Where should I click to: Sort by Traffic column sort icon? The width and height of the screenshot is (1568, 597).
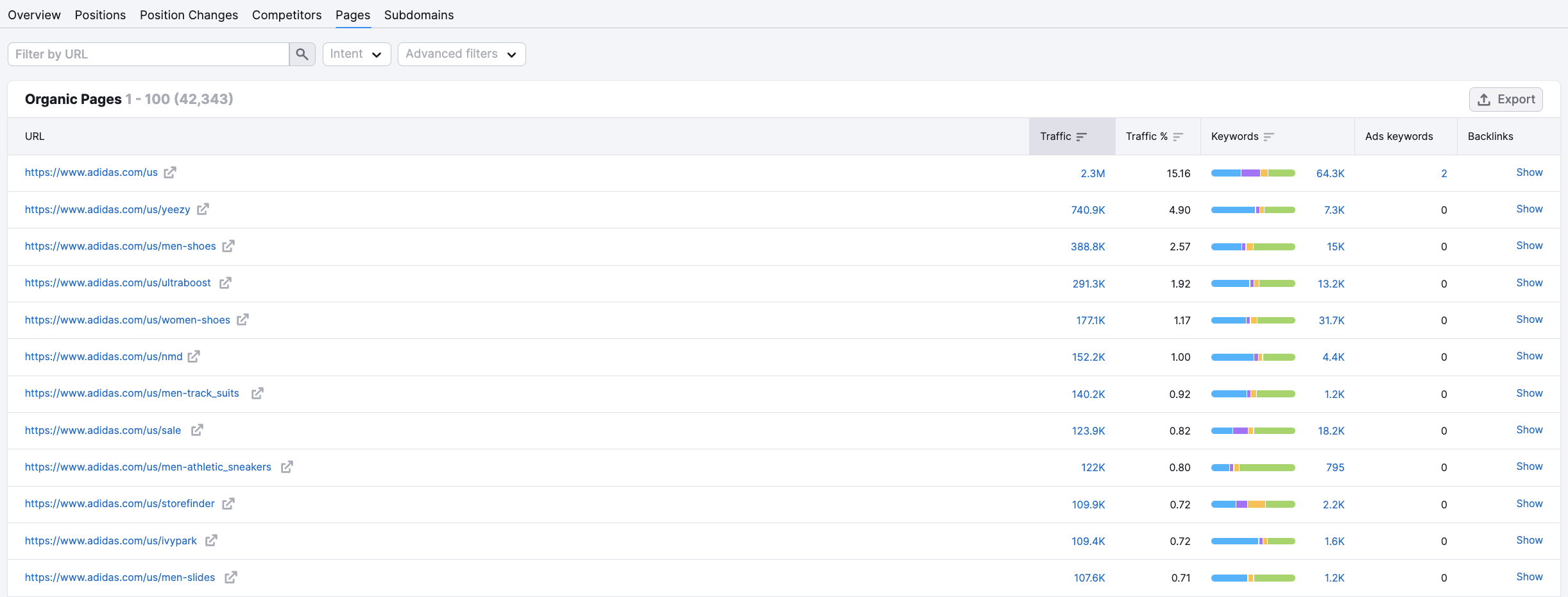tap(1082, 137)
